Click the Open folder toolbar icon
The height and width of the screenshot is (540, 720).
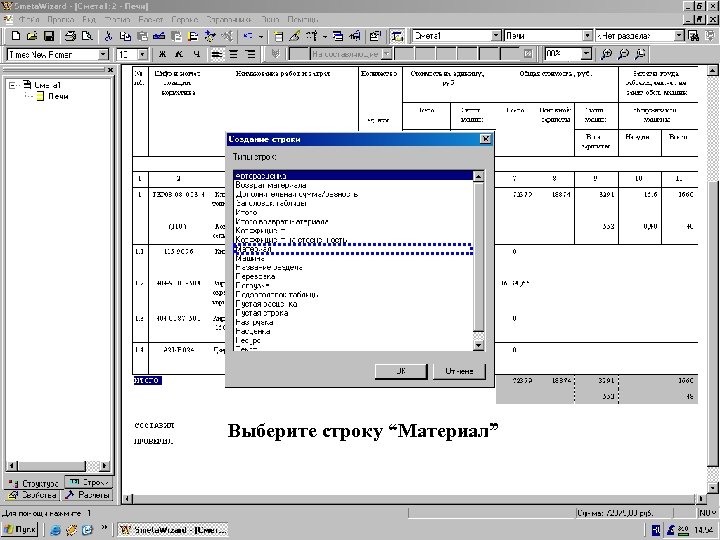(x=32, y=36)
